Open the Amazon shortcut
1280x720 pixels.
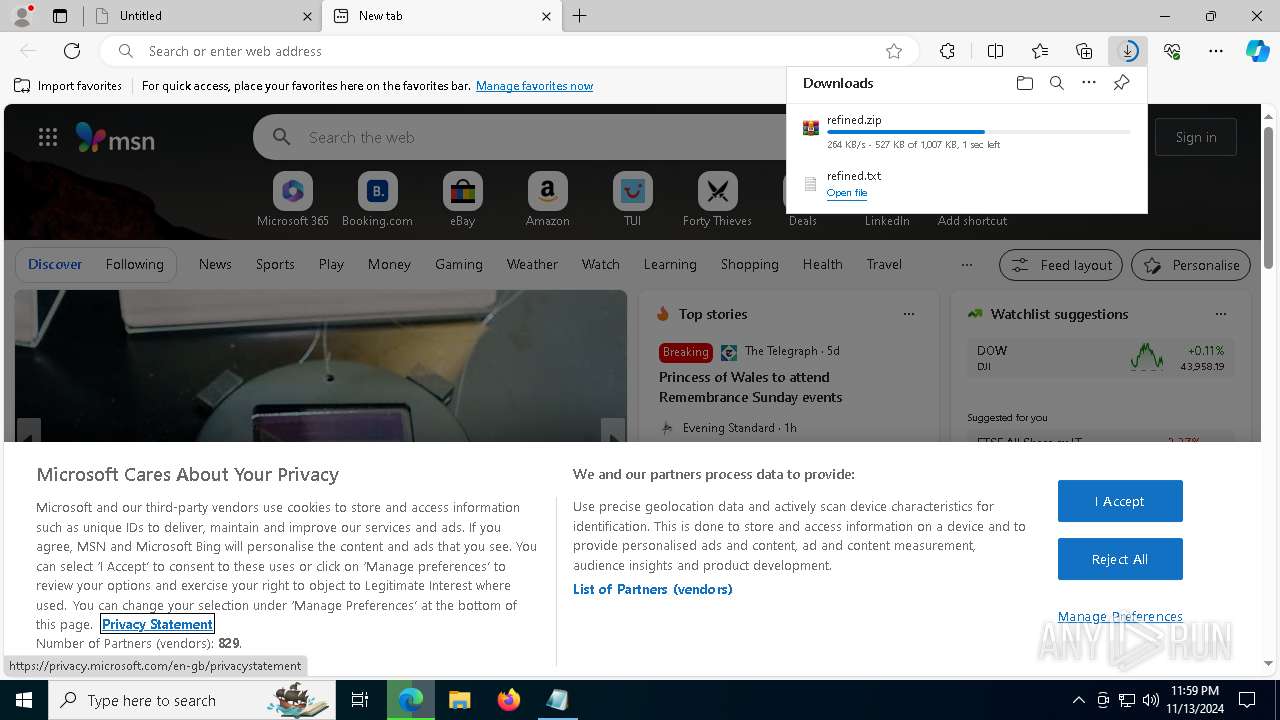[547, 199]
